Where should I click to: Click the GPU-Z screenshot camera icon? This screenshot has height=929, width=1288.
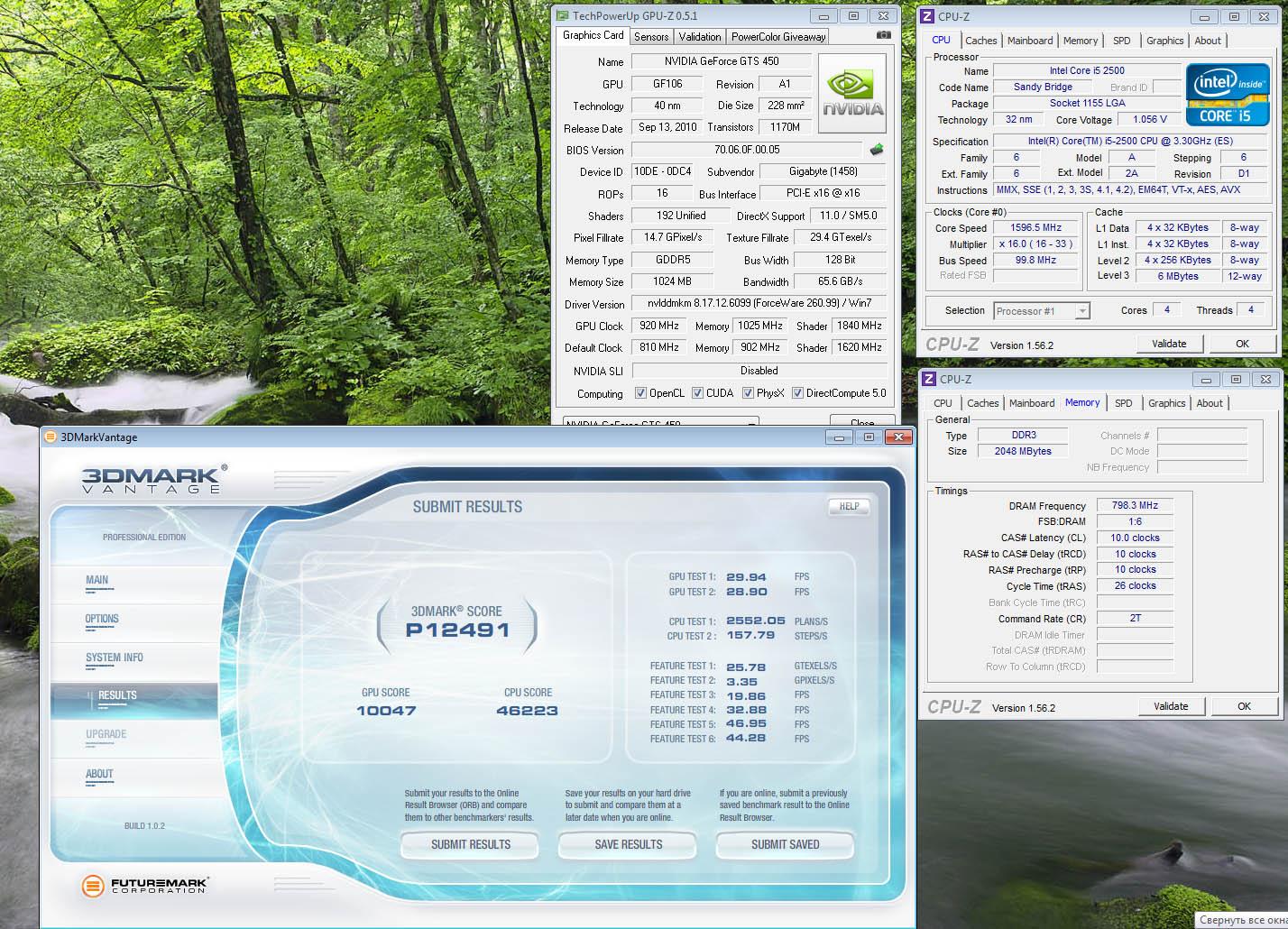tap(883, 36)
